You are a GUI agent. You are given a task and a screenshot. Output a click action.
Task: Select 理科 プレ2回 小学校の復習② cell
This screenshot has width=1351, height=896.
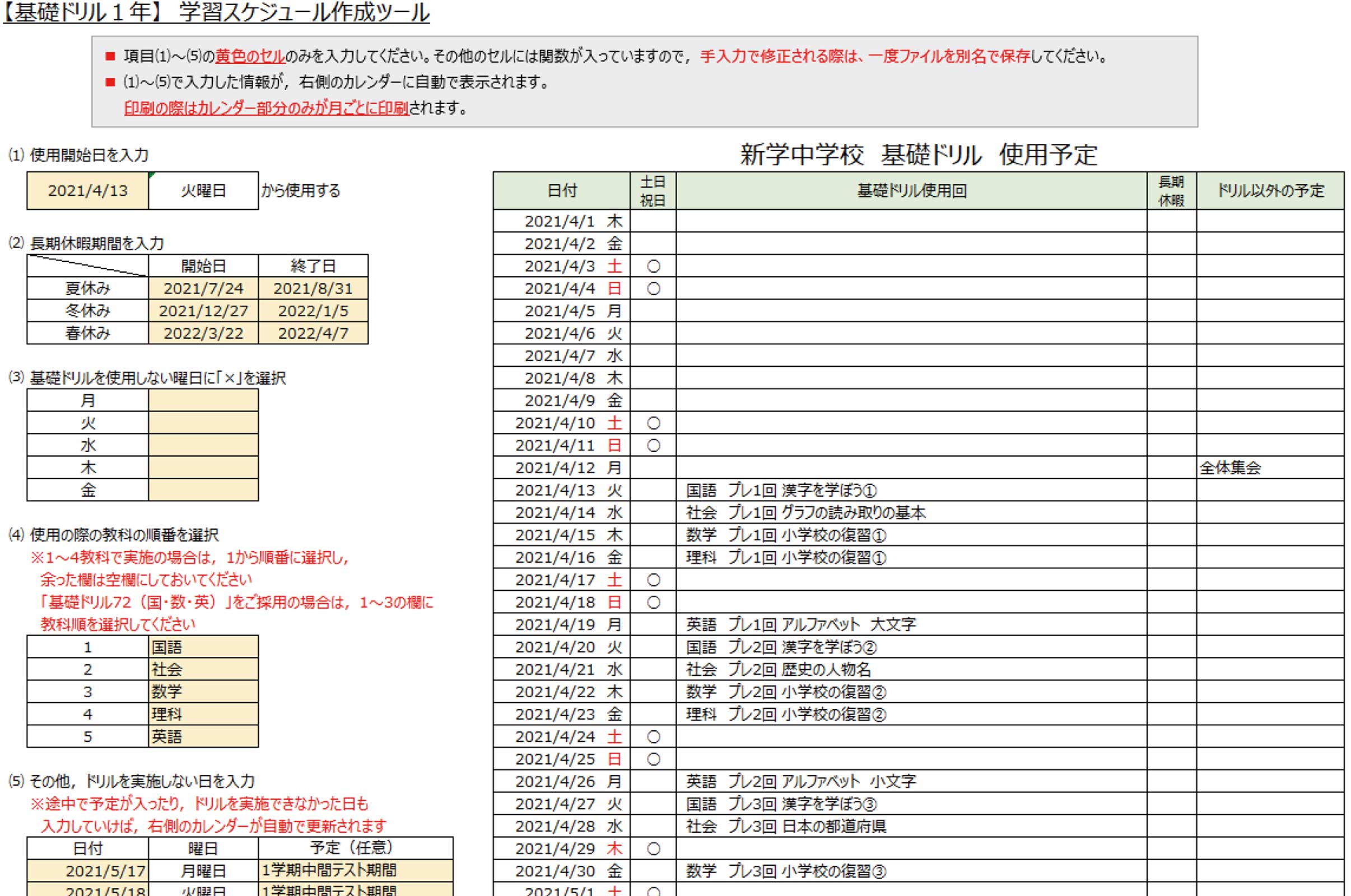(x=911, y=713)
